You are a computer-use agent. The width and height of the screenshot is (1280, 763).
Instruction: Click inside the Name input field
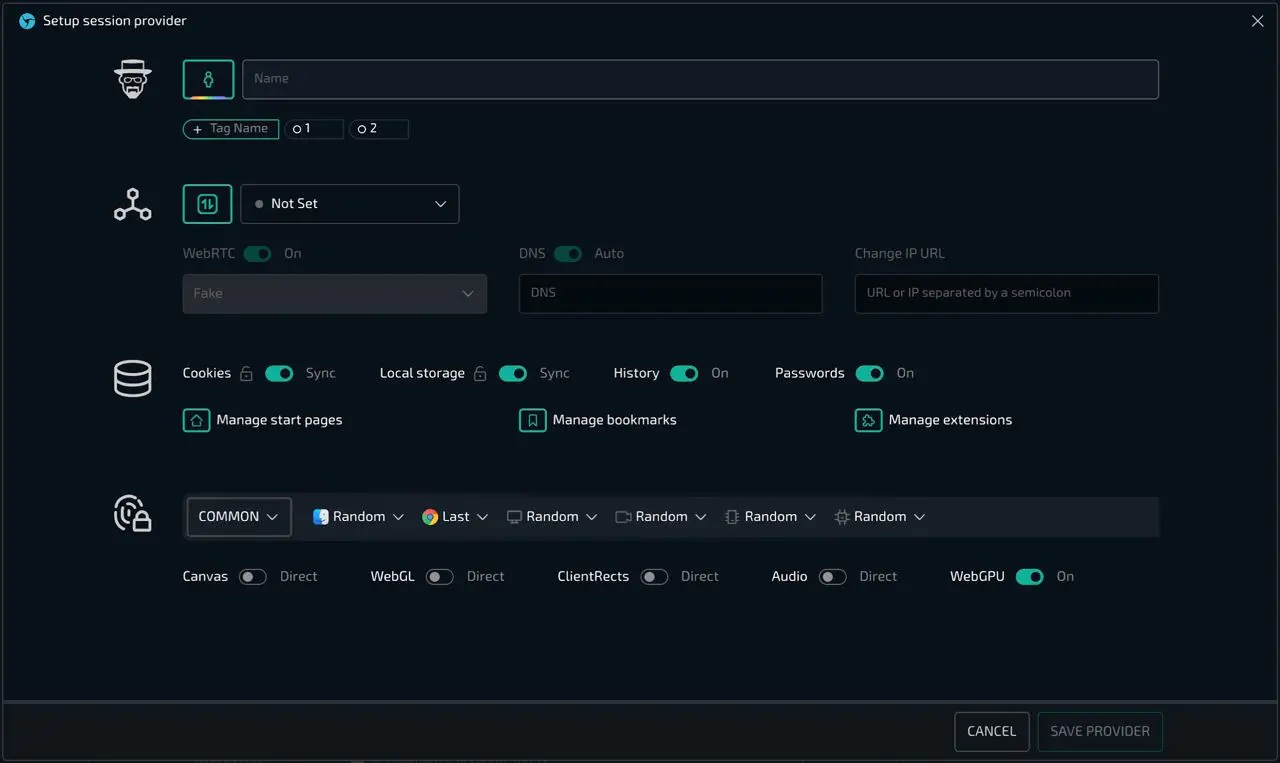pos(700,79)
